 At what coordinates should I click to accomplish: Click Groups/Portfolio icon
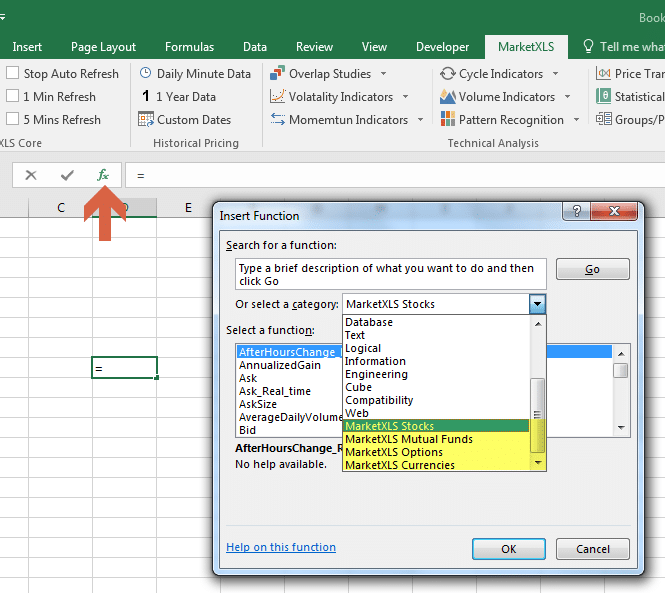pos(603,119)
